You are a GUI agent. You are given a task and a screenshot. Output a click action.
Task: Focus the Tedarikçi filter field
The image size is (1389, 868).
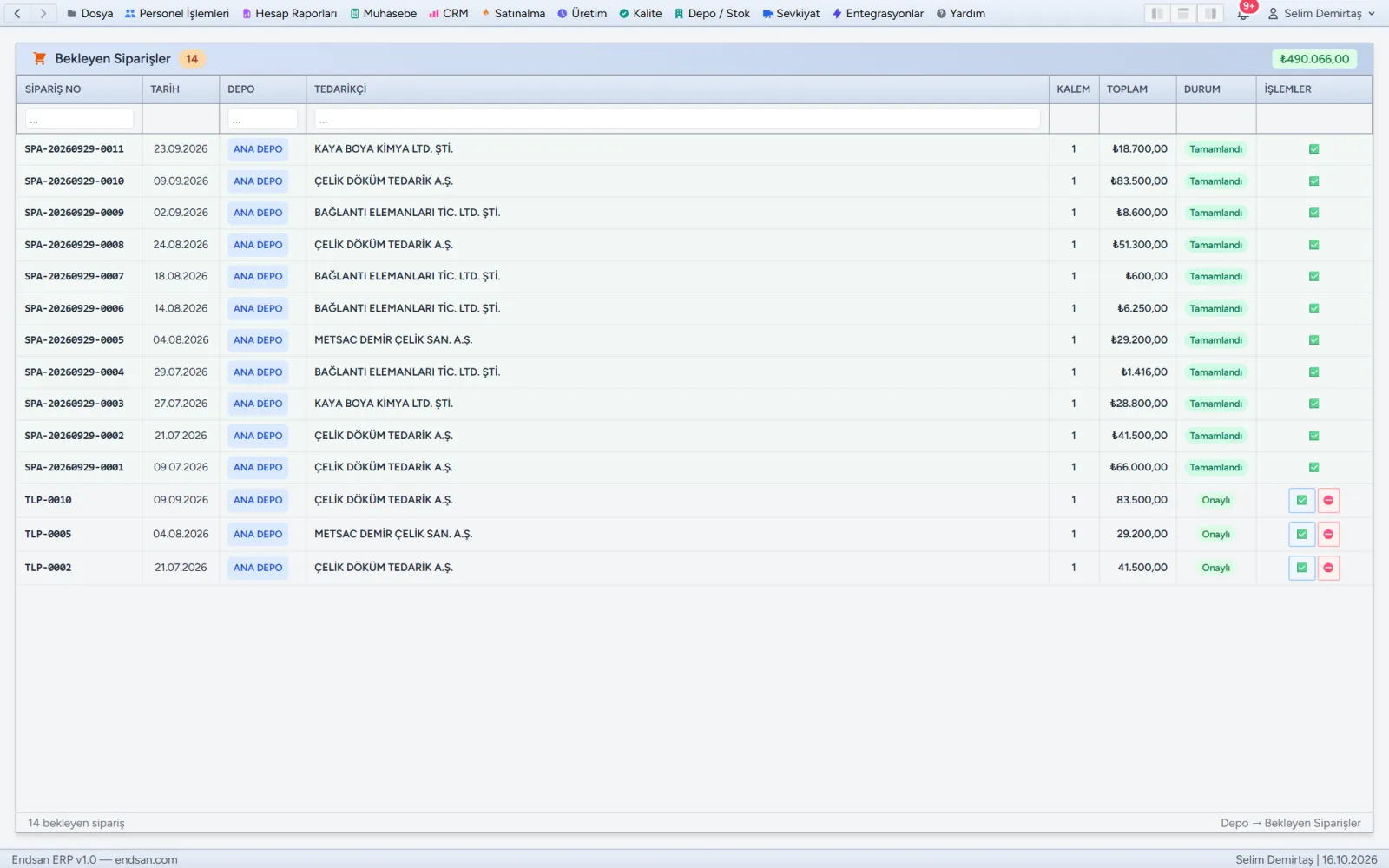coord(677,119)
